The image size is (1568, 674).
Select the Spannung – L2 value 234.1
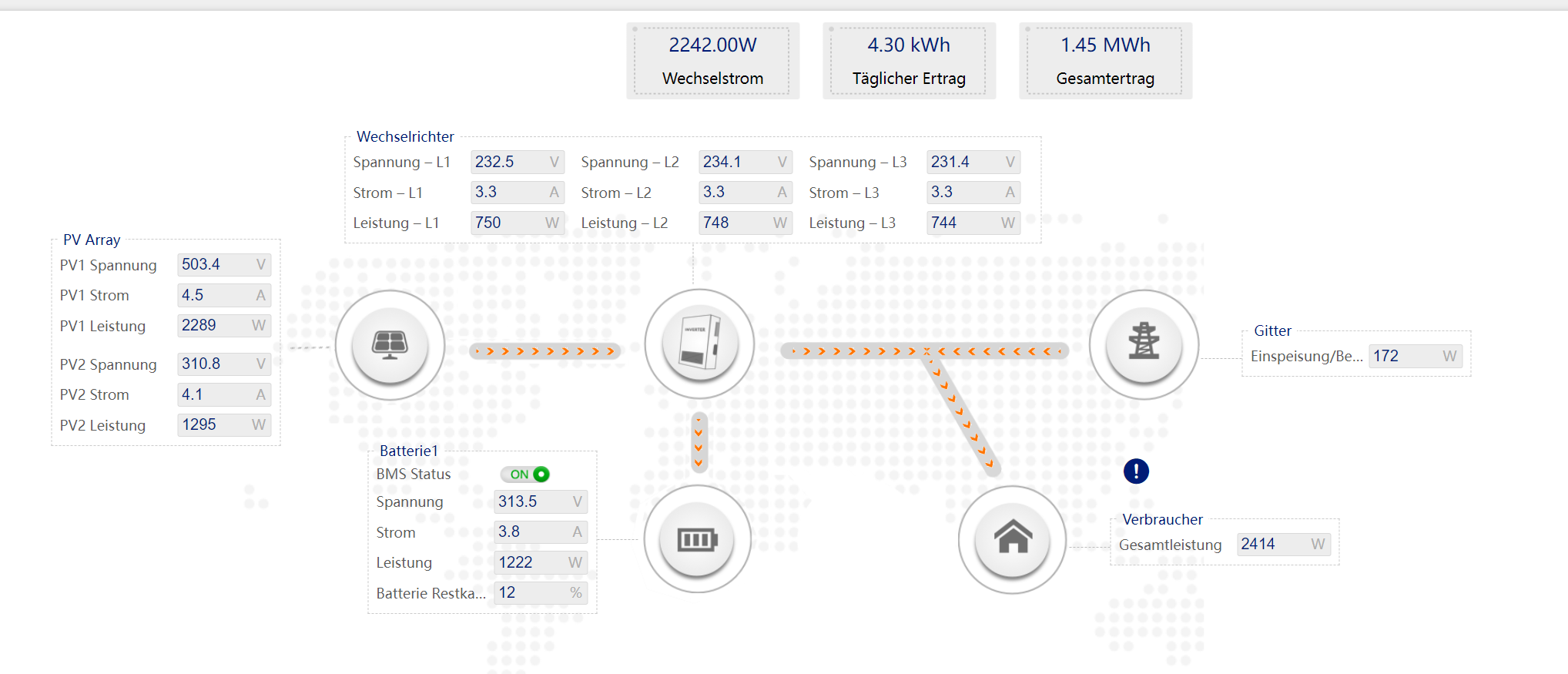point(745,162)
